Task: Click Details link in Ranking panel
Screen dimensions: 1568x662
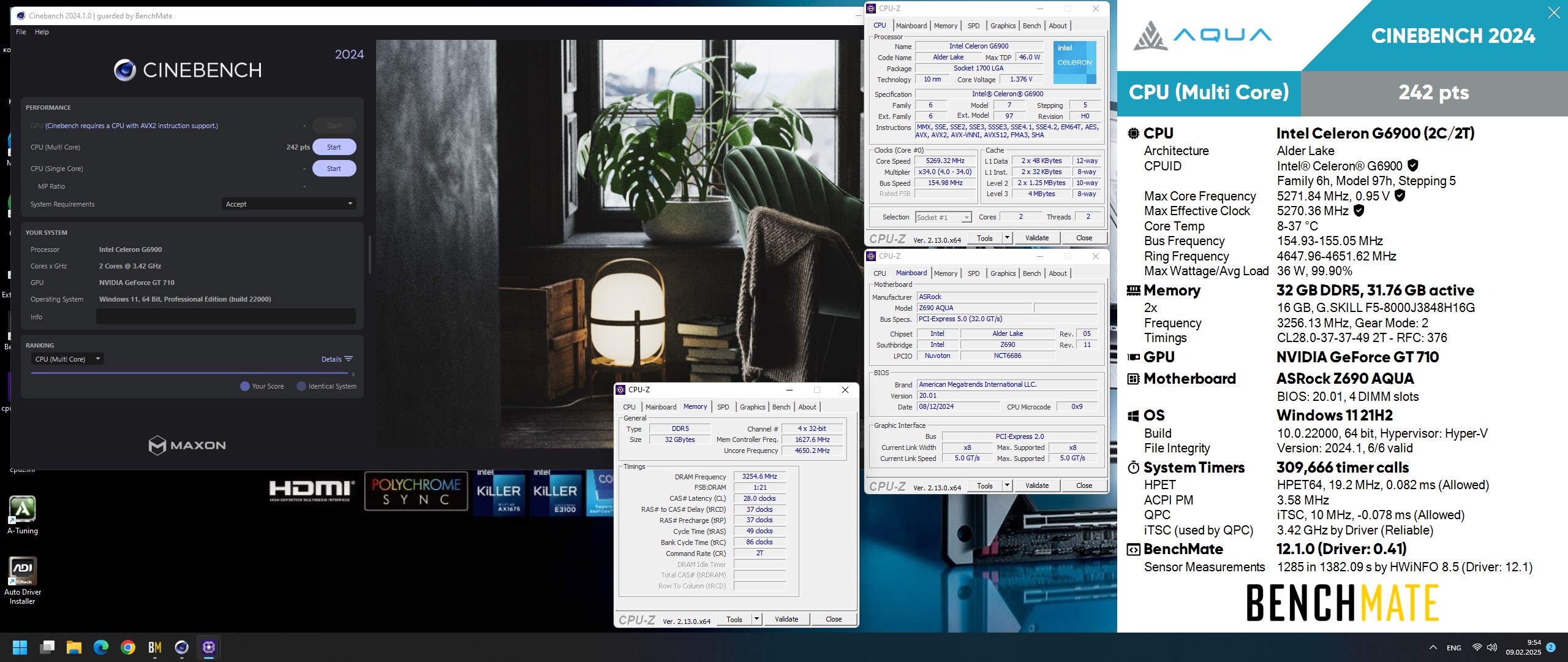Action: [x=331, y=359]
